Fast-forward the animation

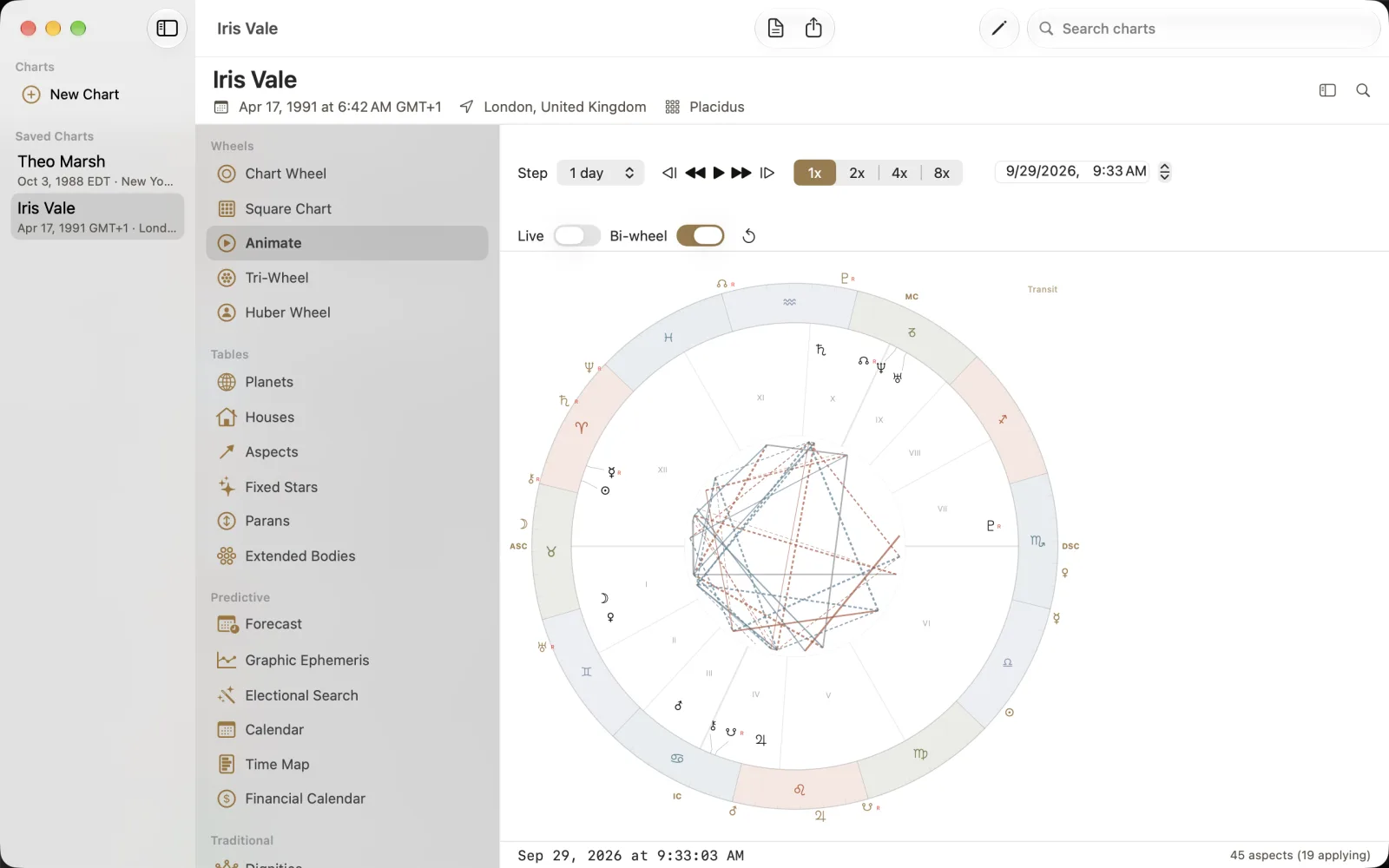(x=741, y=173)
